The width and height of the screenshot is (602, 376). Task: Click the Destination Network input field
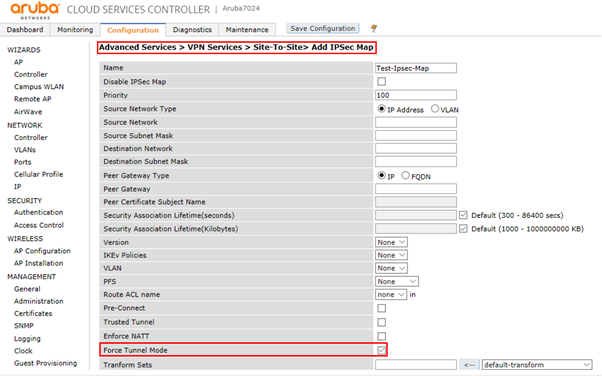pyautogui.click(x=416, y=148)
